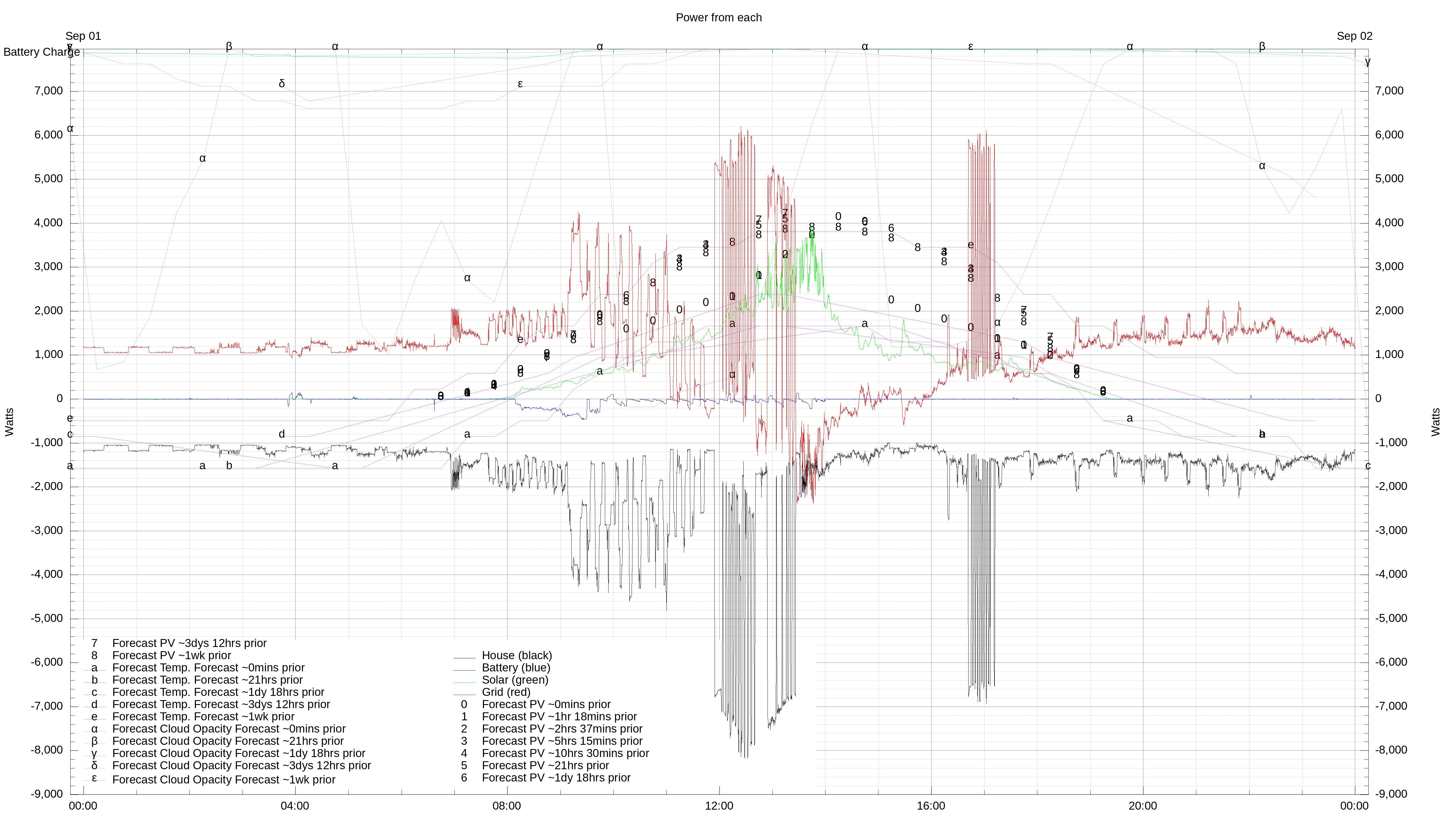Click legend entry 'Forecast Cloud Opacity Forecast ~3dys 12hrs prior'
Screen dimensions: 1456x819
(x=241, y=766)
